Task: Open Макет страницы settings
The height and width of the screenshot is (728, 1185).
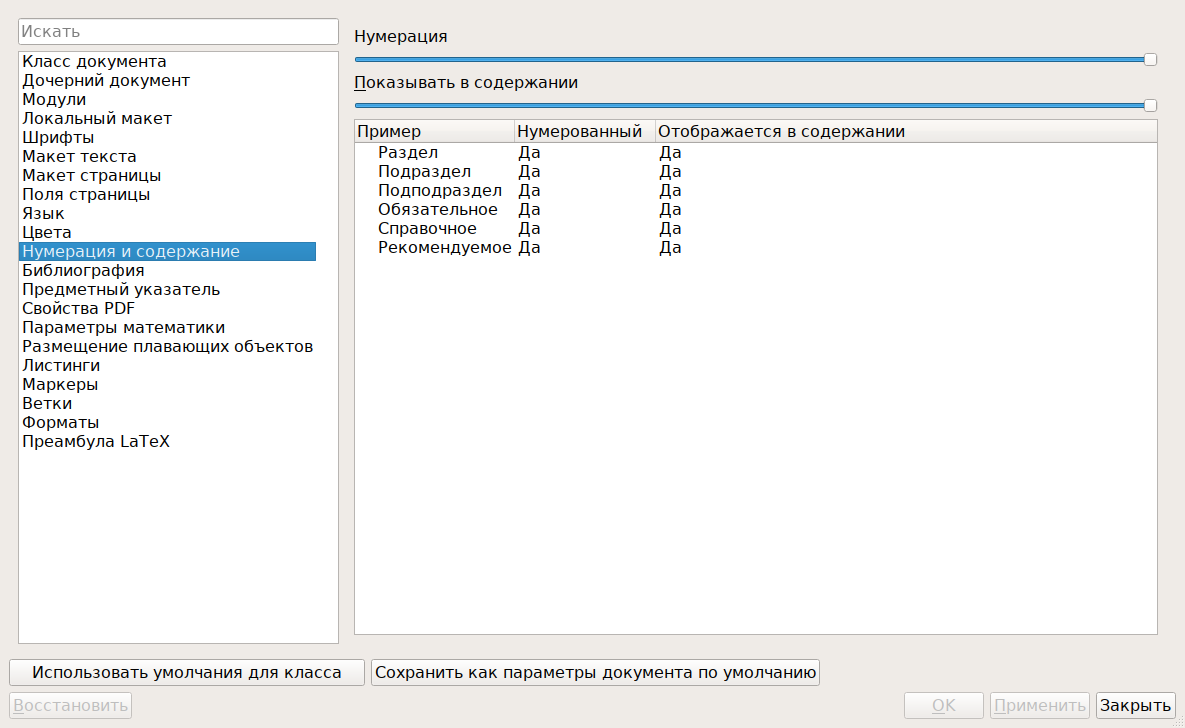Action: click(x=167, y=175)
